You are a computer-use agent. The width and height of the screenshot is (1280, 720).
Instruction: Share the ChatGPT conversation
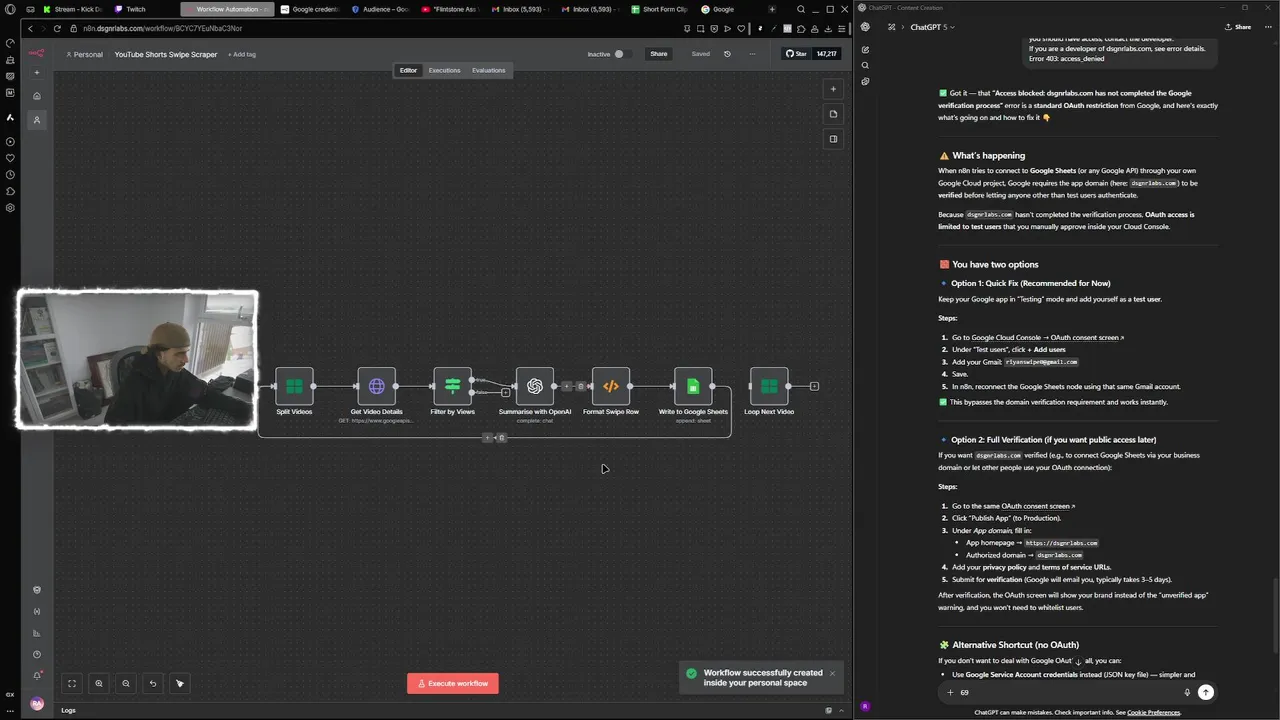[x=1239, y=27]
